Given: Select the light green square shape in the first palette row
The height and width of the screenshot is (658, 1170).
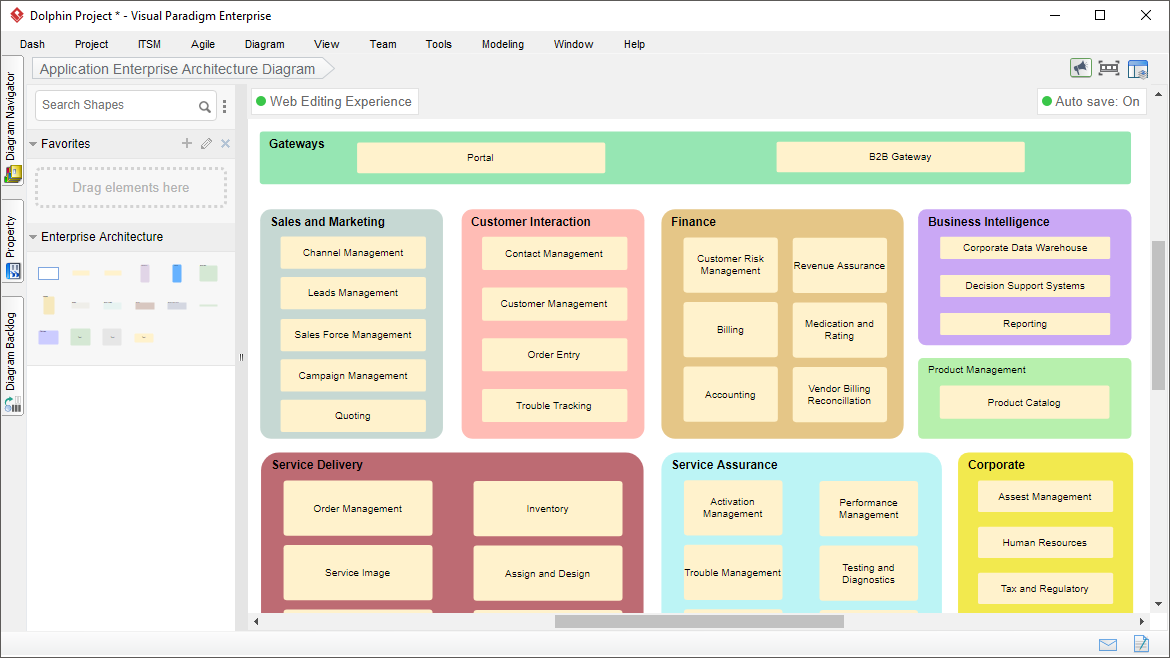Looking at the screenshot, I should (x=209, y=274).
